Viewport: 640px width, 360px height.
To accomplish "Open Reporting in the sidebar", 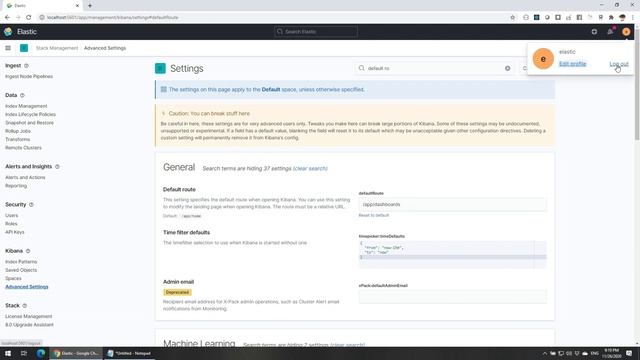I will (x=16, y=186).
